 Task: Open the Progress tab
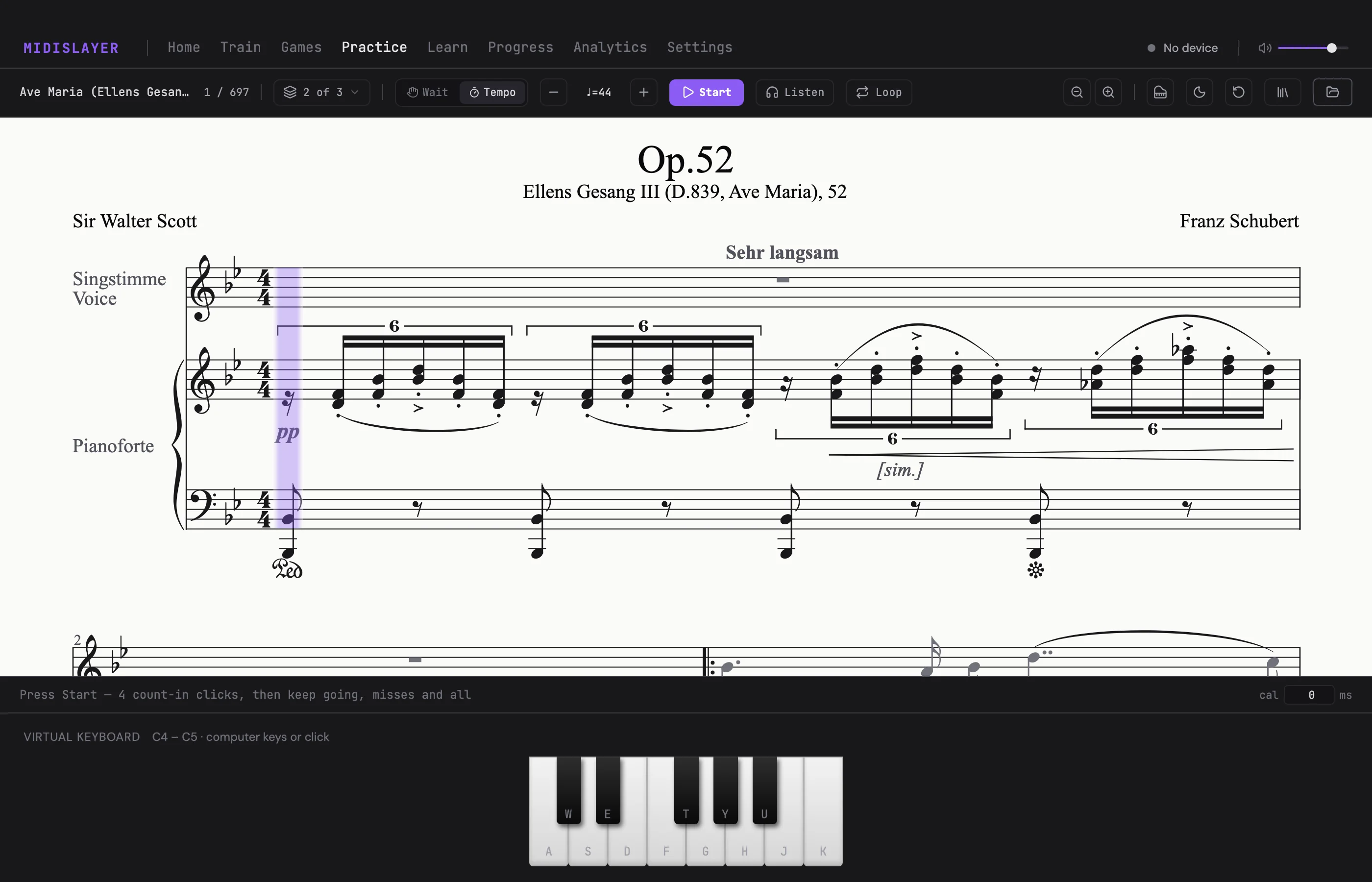(x=520, y=47)
